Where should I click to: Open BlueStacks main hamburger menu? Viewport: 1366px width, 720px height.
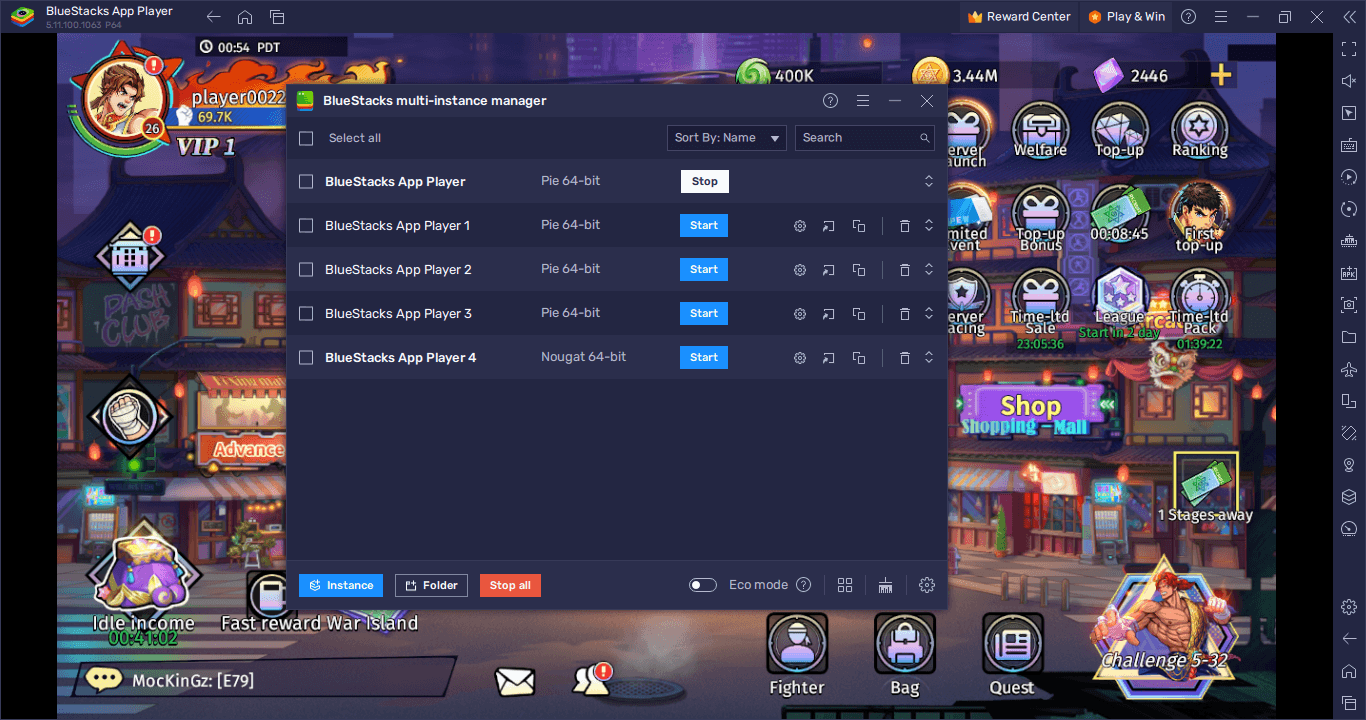1220,17
